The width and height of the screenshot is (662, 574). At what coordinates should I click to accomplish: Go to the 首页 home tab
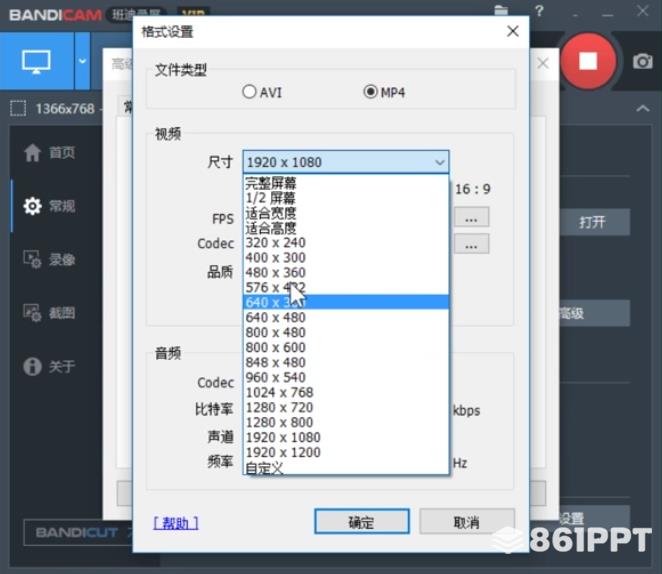tap(50, 152)
